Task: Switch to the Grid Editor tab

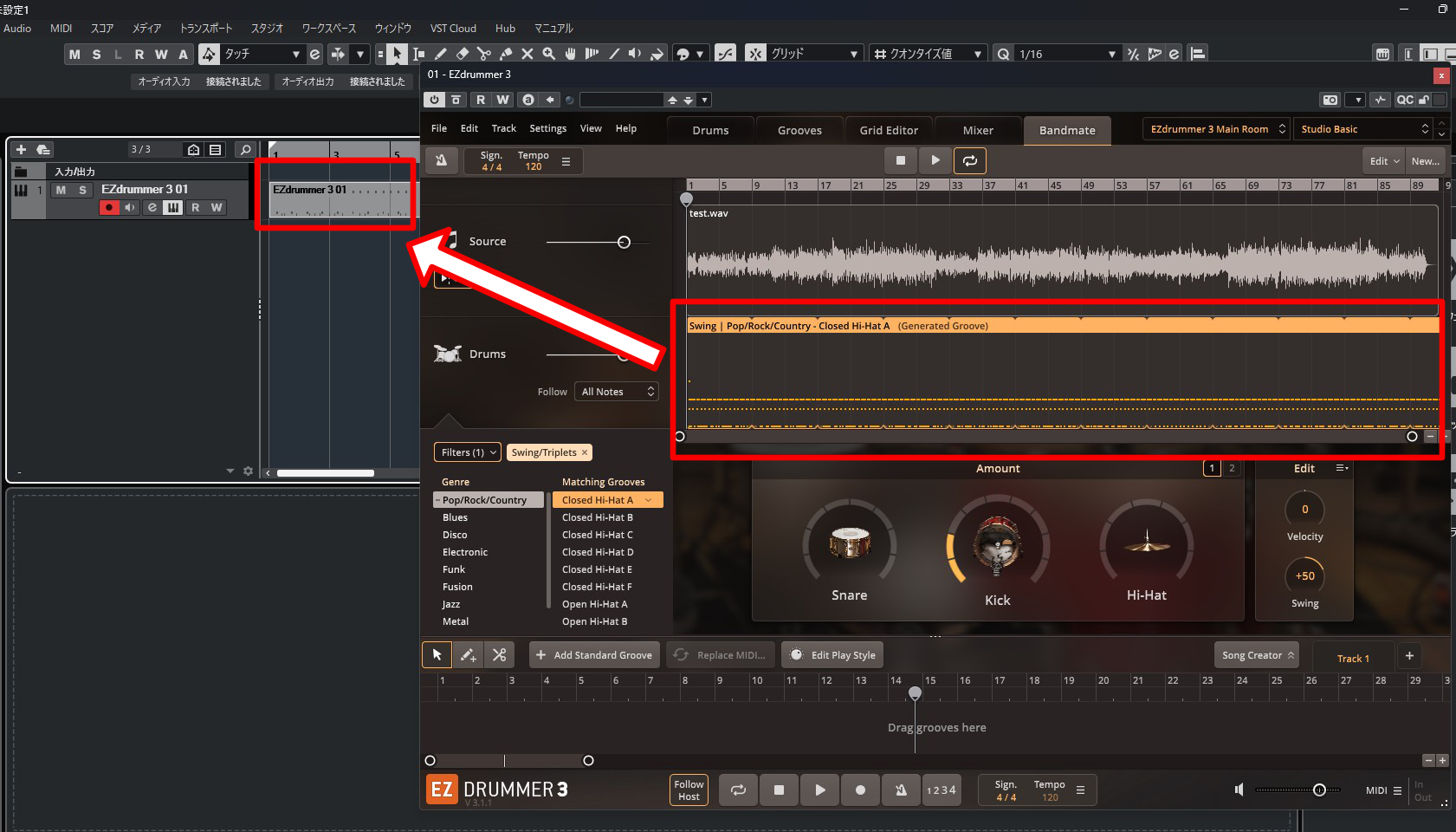Action: click(889, 130)
